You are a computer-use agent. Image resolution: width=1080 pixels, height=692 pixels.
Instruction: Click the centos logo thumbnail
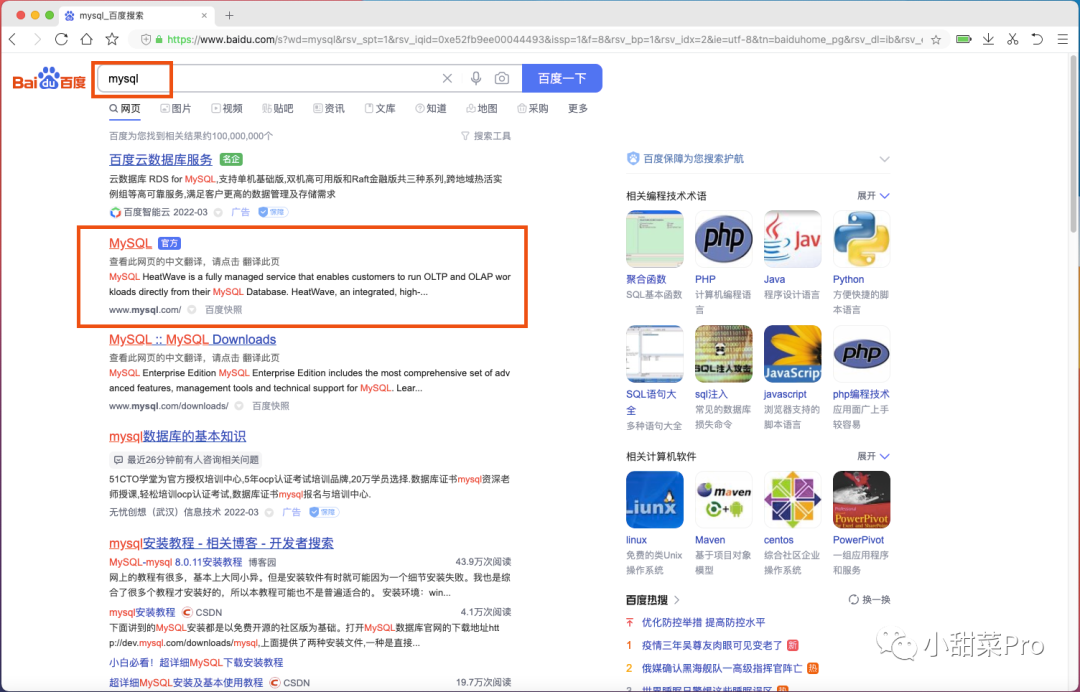pyautogui.click(x=792, y=500)
